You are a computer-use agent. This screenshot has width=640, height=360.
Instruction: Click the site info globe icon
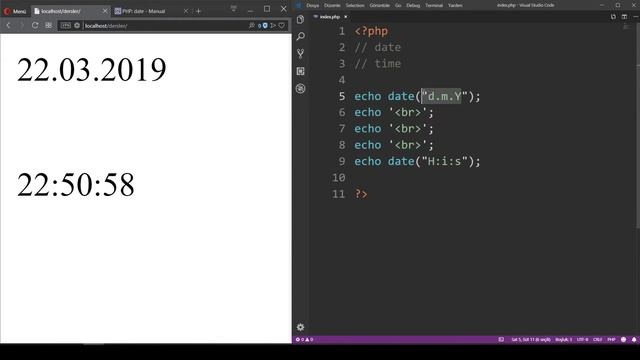point(77,25)
